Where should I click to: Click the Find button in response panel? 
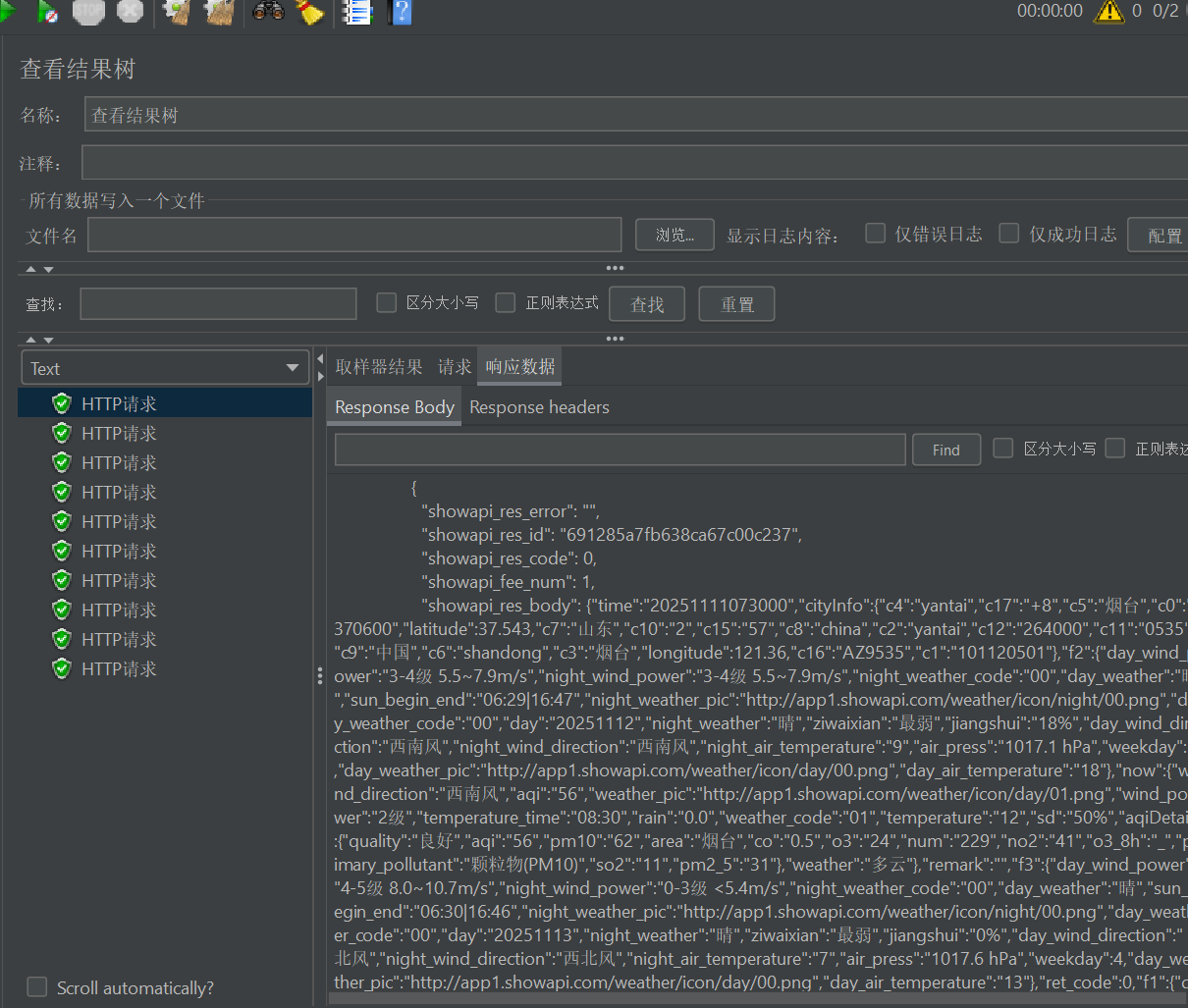(x=946, y=450)
